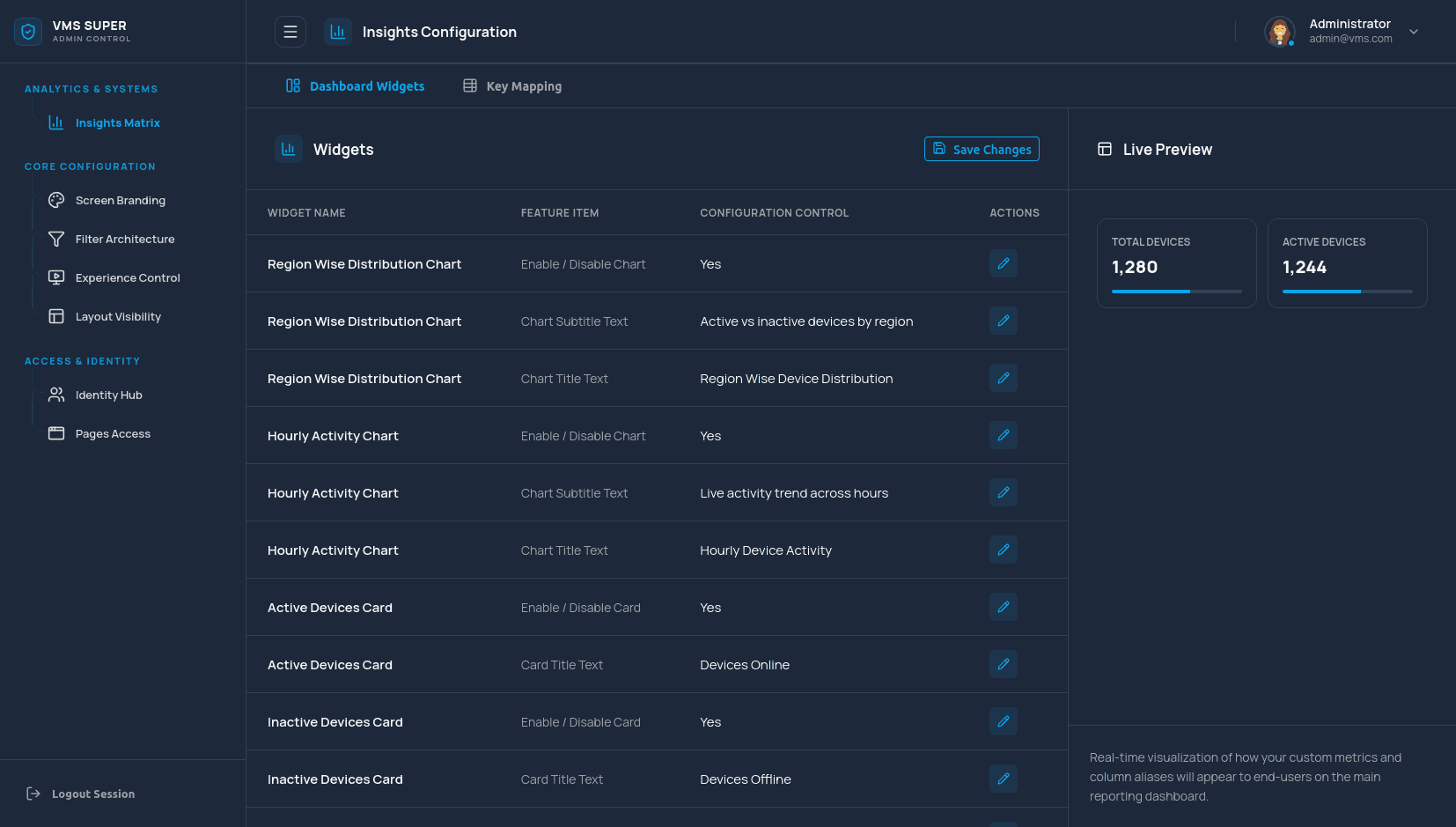Edit the Devices Offline card title

coord(1003,779)
